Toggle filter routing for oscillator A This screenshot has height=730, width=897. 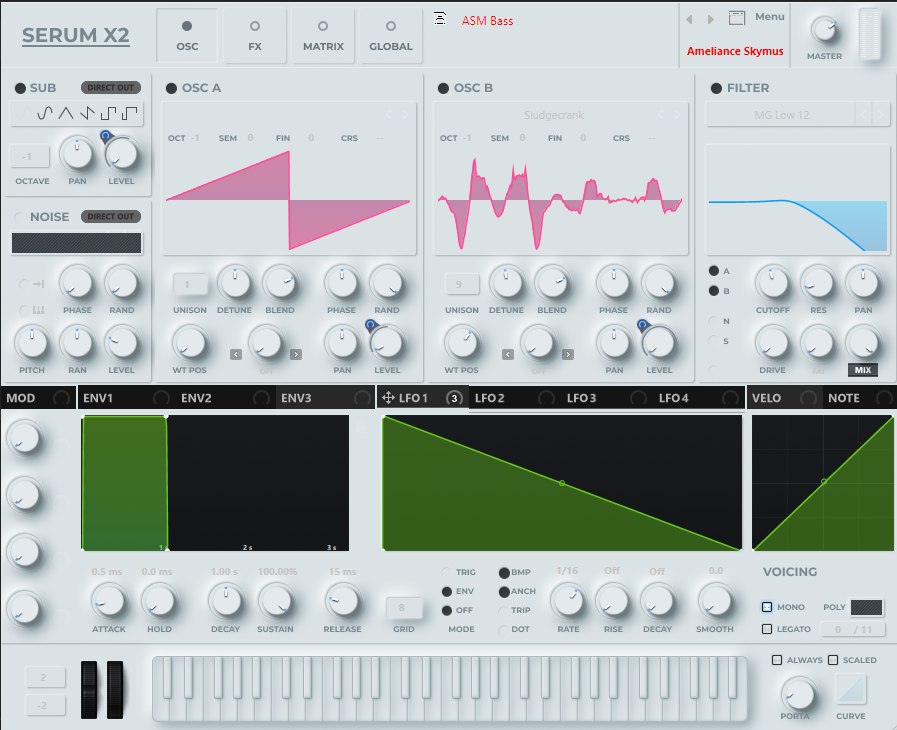pos(713,271)
